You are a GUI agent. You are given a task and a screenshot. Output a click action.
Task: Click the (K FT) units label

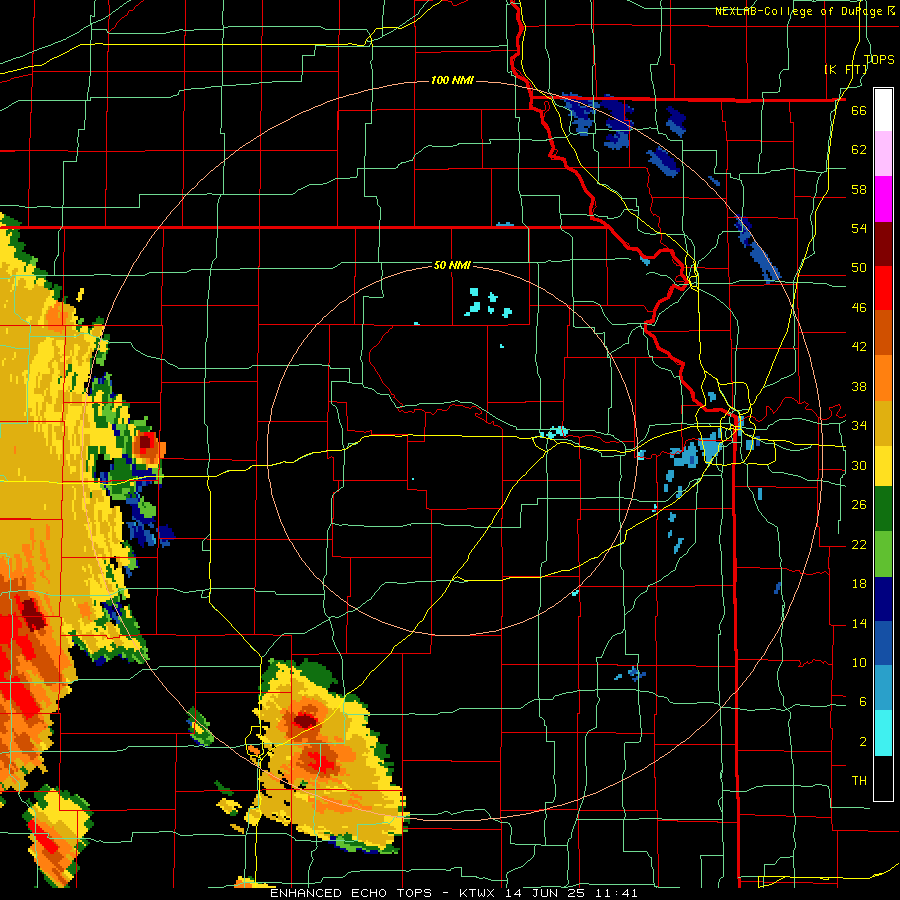coord(846,69)
